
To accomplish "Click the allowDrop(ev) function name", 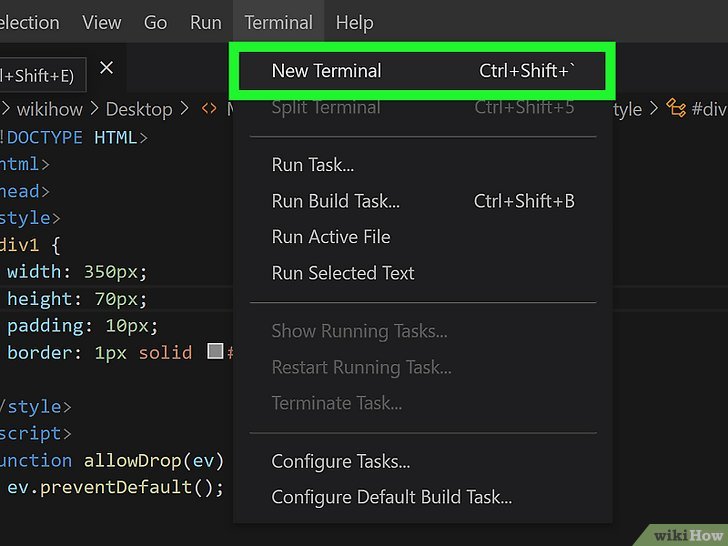I will 154,461.
